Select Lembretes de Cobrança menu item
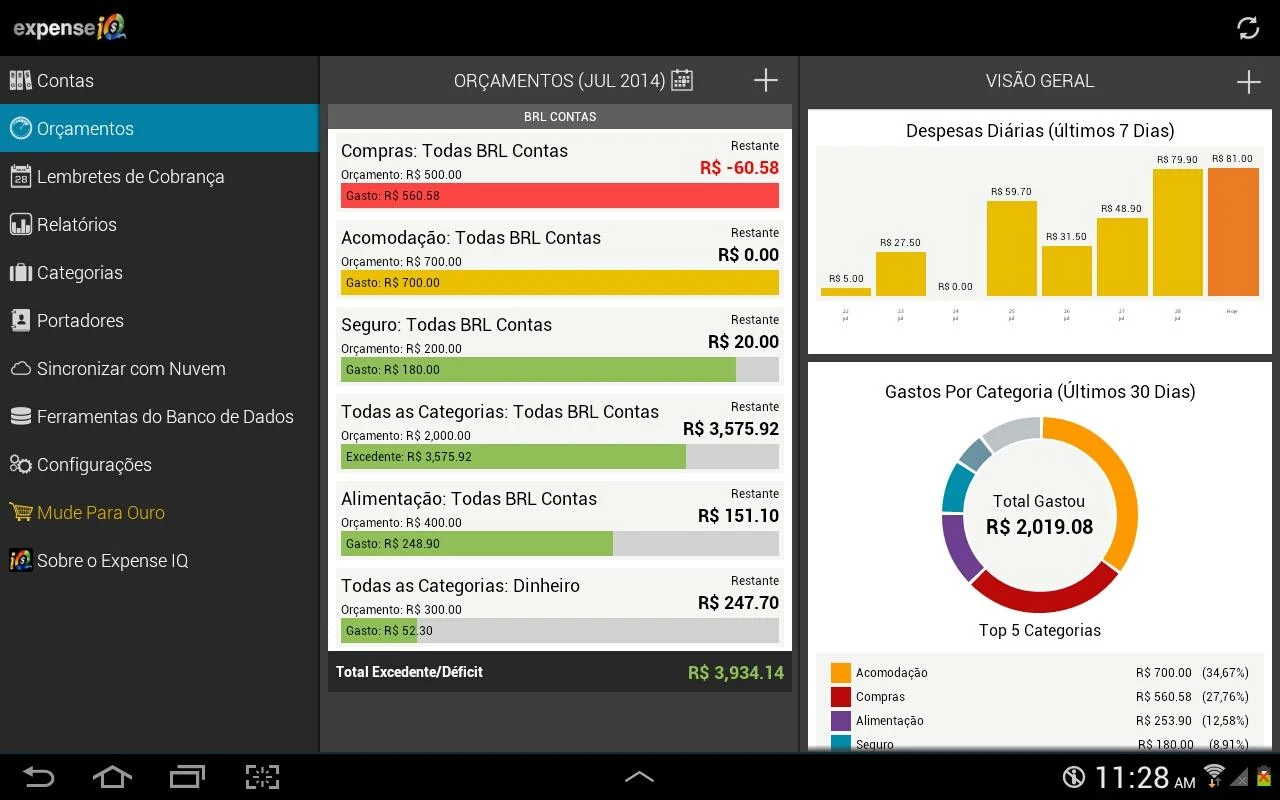This screenshot has width=1280, height=800. pos(159,176)
